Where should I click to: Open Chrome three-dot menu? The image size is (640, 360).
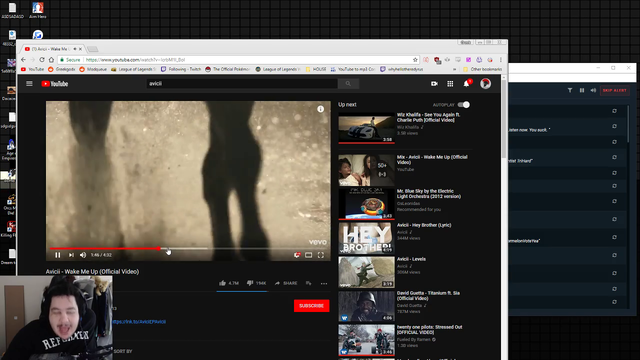[501, 60]
